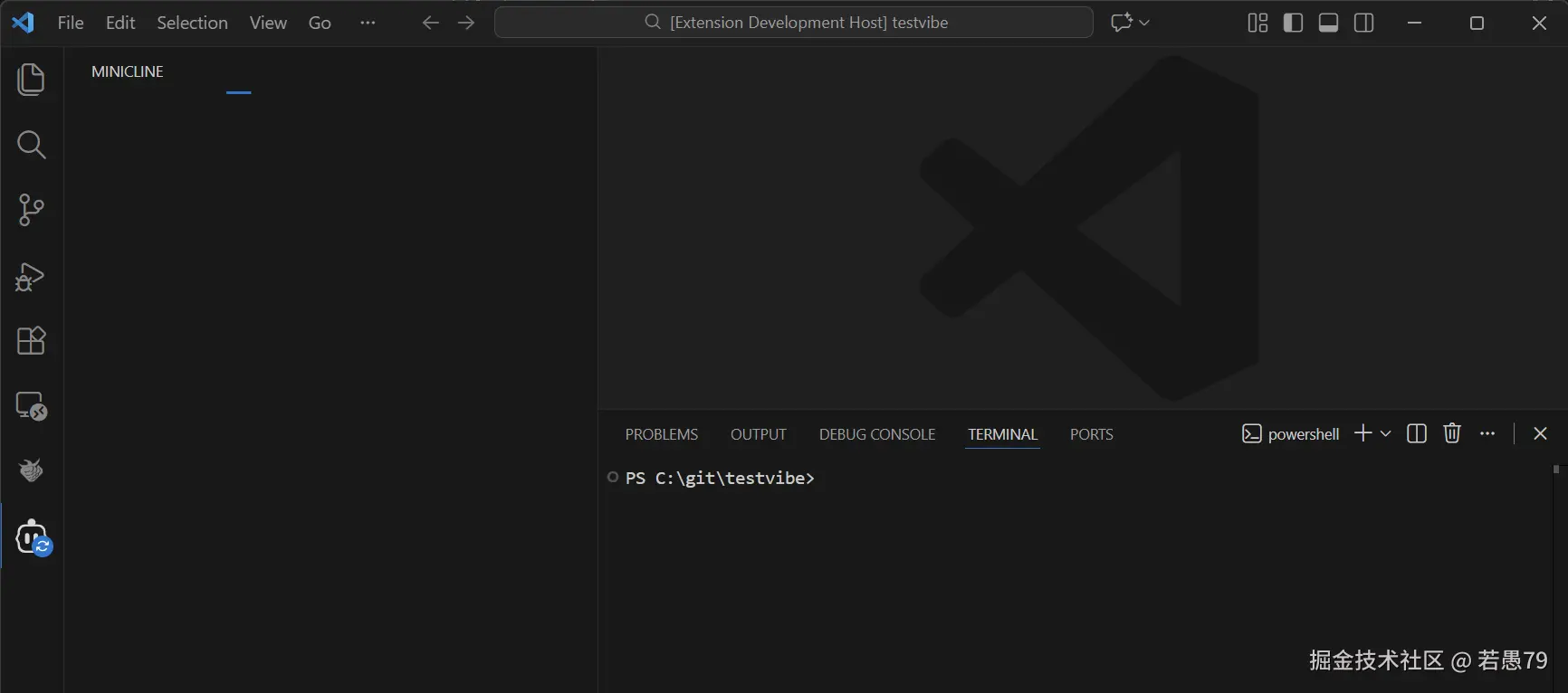Switch to the PORTS tab
The image size is (1568, 693).
coord(1092,434)
